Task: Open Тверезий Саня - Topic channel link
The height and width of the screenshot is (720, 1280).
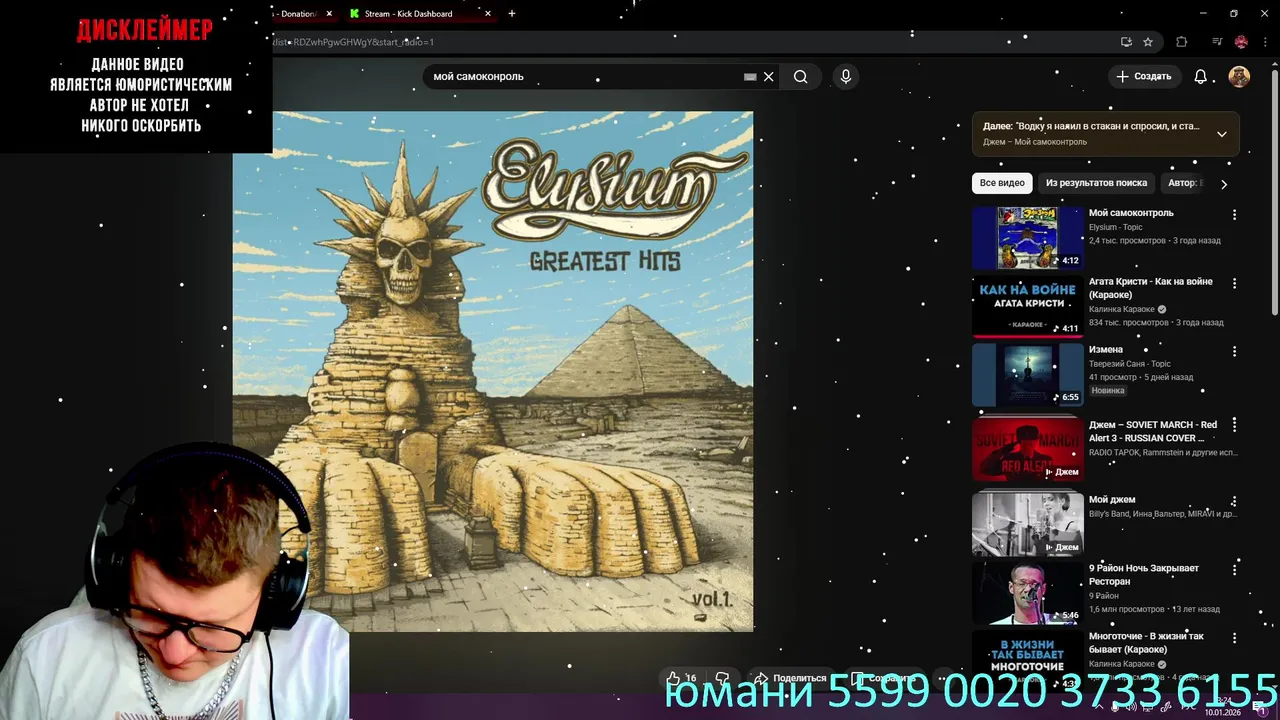Action: 1129,364
